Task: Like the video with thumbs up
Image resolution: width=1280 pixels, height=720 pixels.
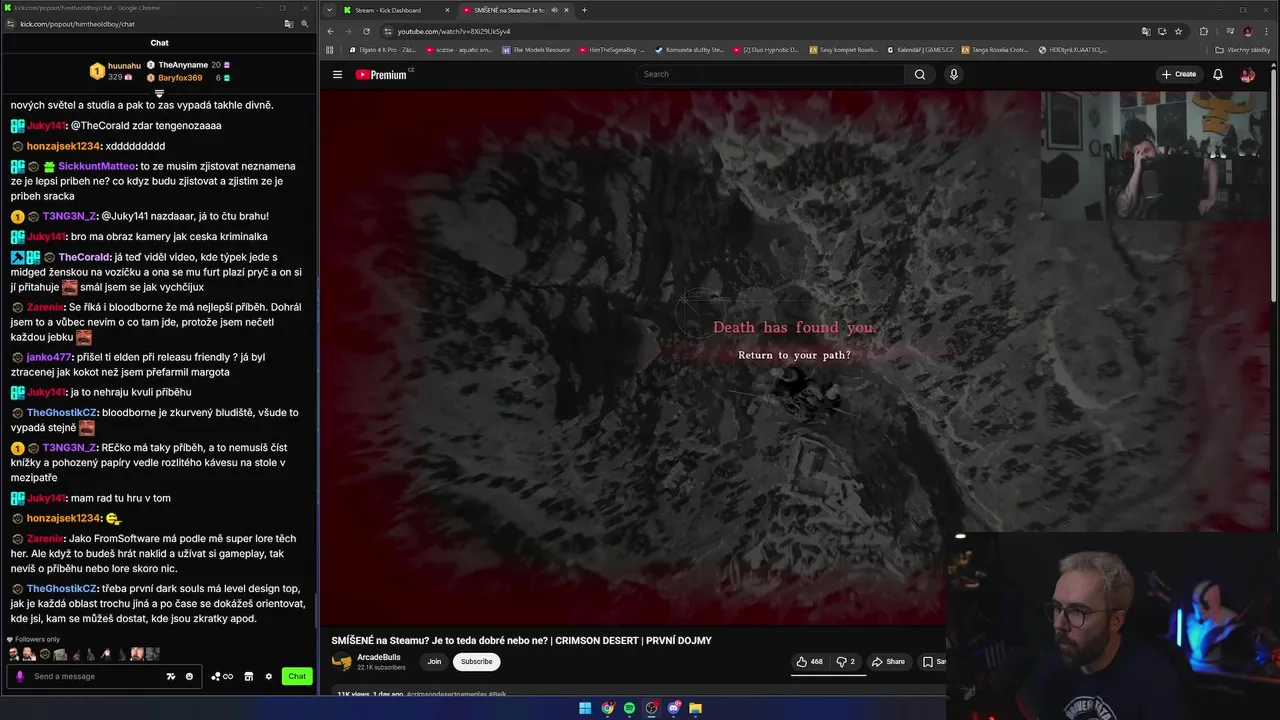Action: [x=809, y=661]
